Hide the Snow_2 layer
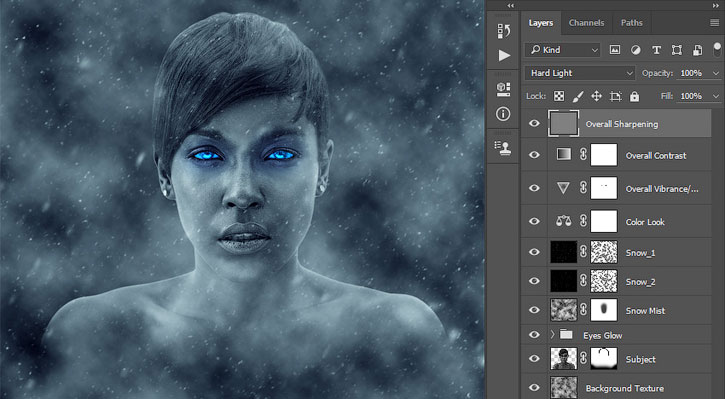Image resolution: width=725 pixels, height=399 pixels. pos(534,281)
